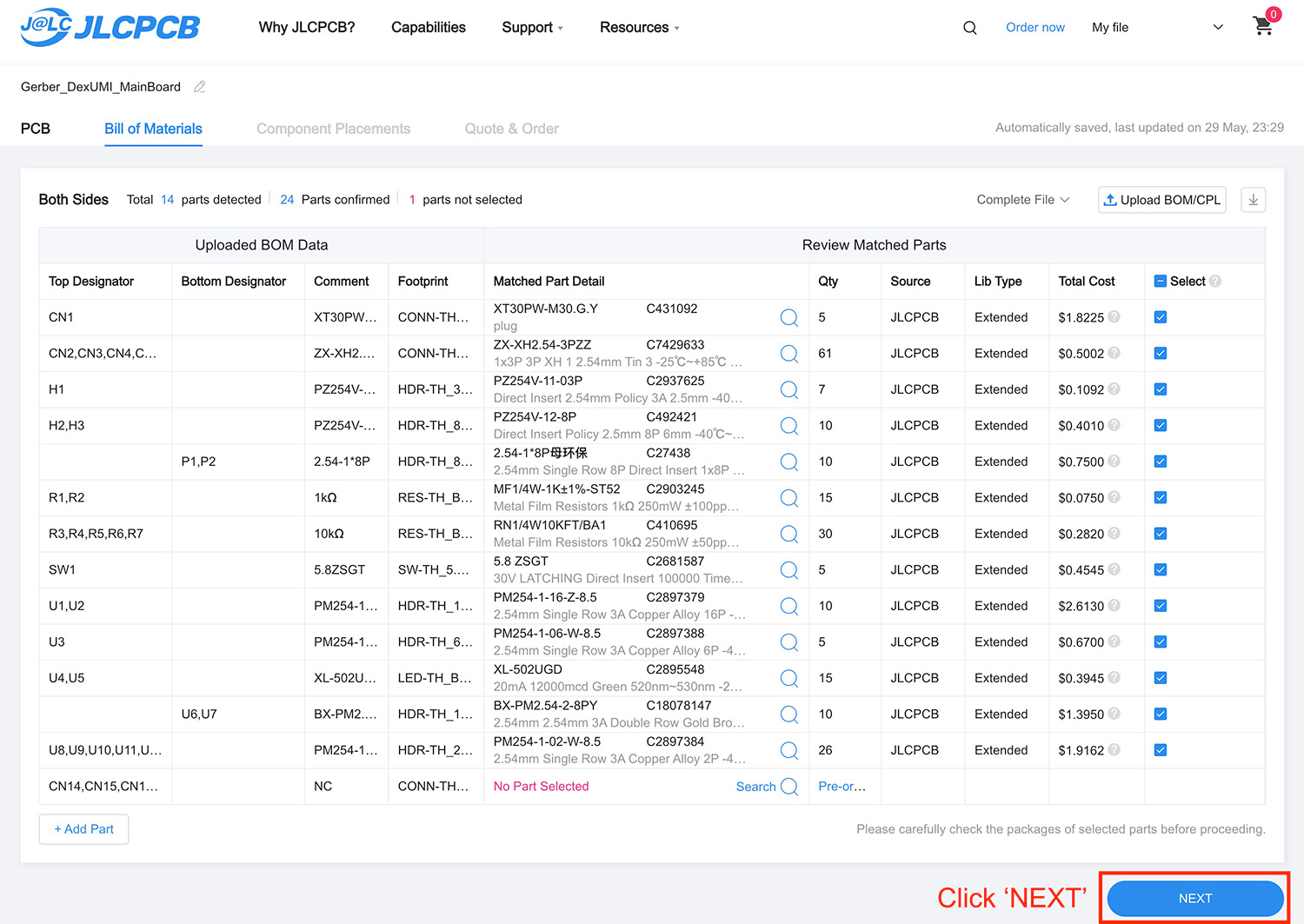The height and width of the screenshot is (924, 1304).
Task: Click '1 parts not selected' count
Action: click(465, 200)
